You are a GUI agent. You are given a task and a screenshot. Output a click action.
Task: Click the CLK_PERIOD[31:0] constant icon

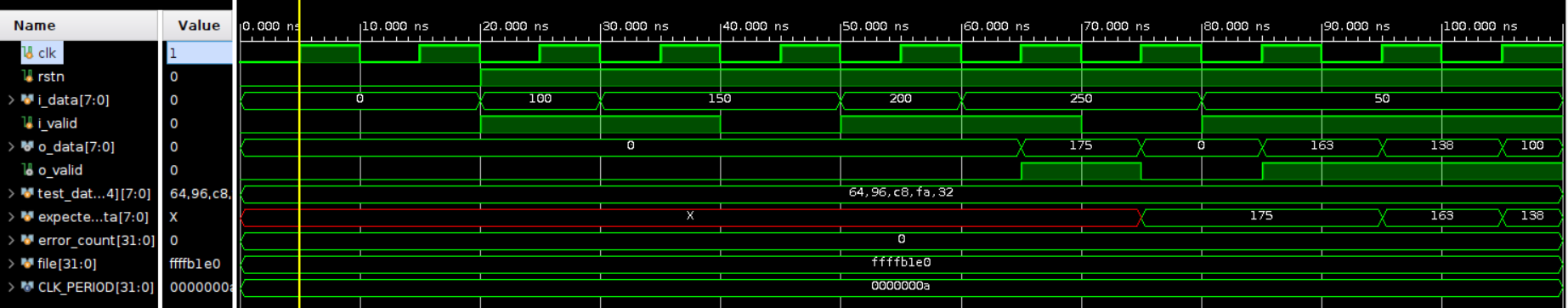tap(27, 287)
